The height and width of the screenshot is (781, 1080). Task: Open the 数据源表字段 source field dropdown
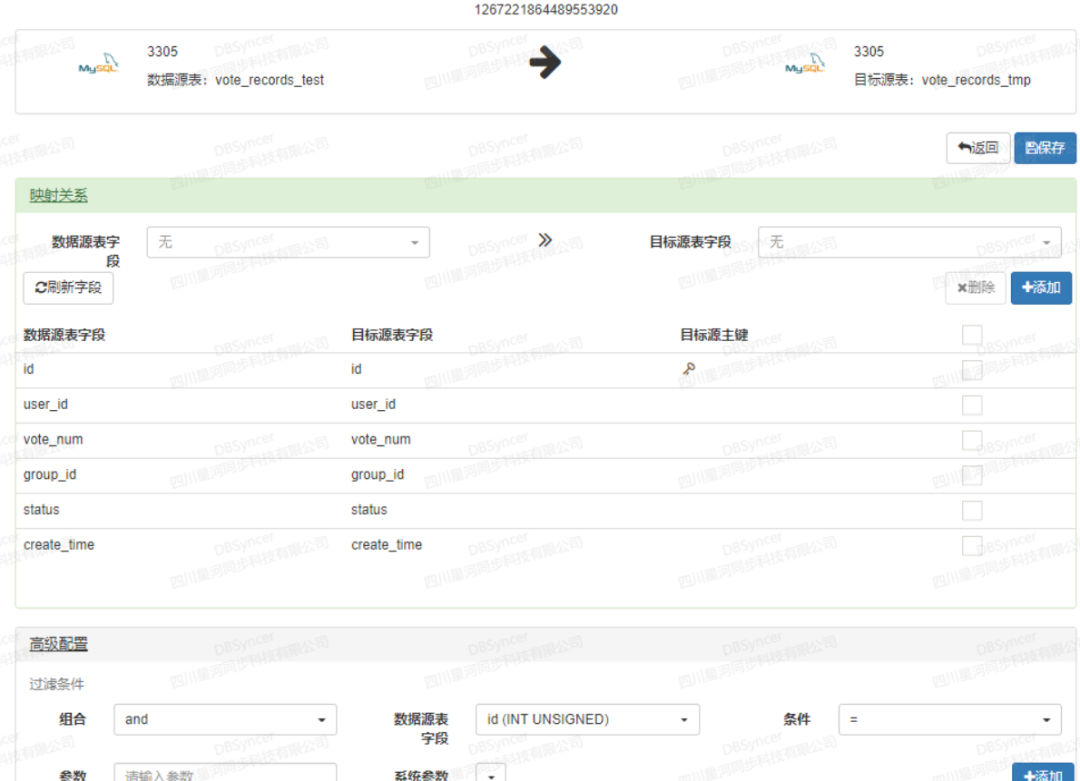tap(288, 242)
